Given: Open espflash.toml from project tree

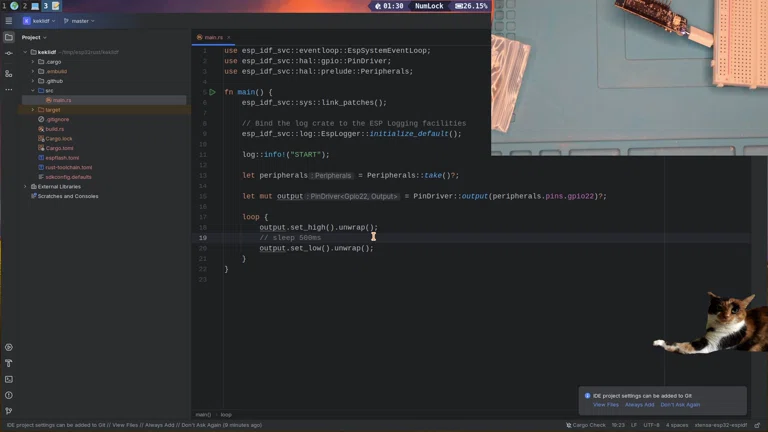Looking at the screenshot, I should (62, 158).
